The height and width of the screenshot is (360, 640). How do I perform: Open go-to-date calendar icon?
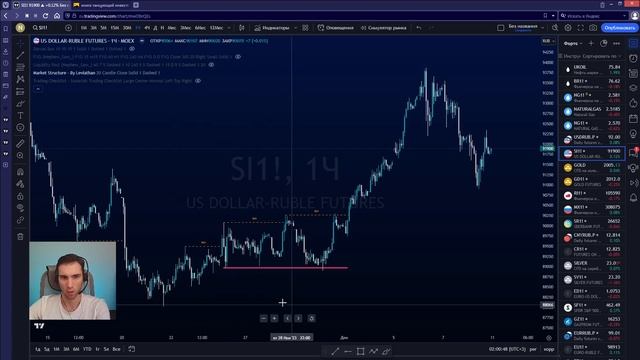(131, 349)
